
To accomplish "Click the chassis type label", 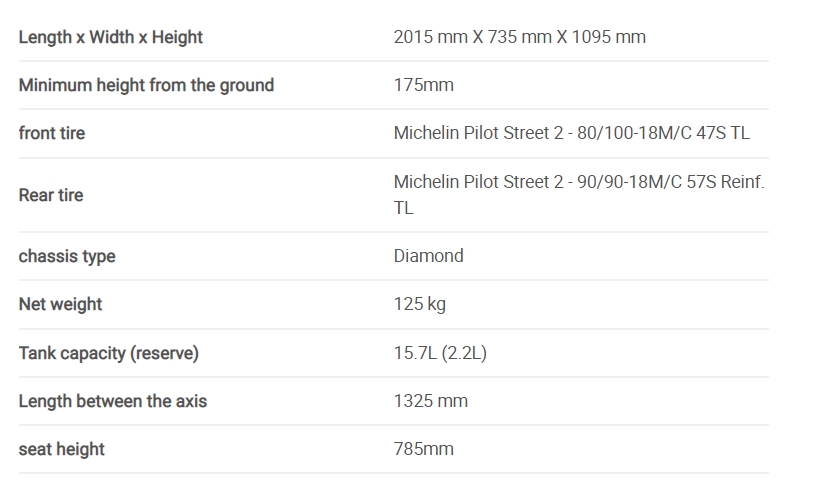I will coord(67,257).
